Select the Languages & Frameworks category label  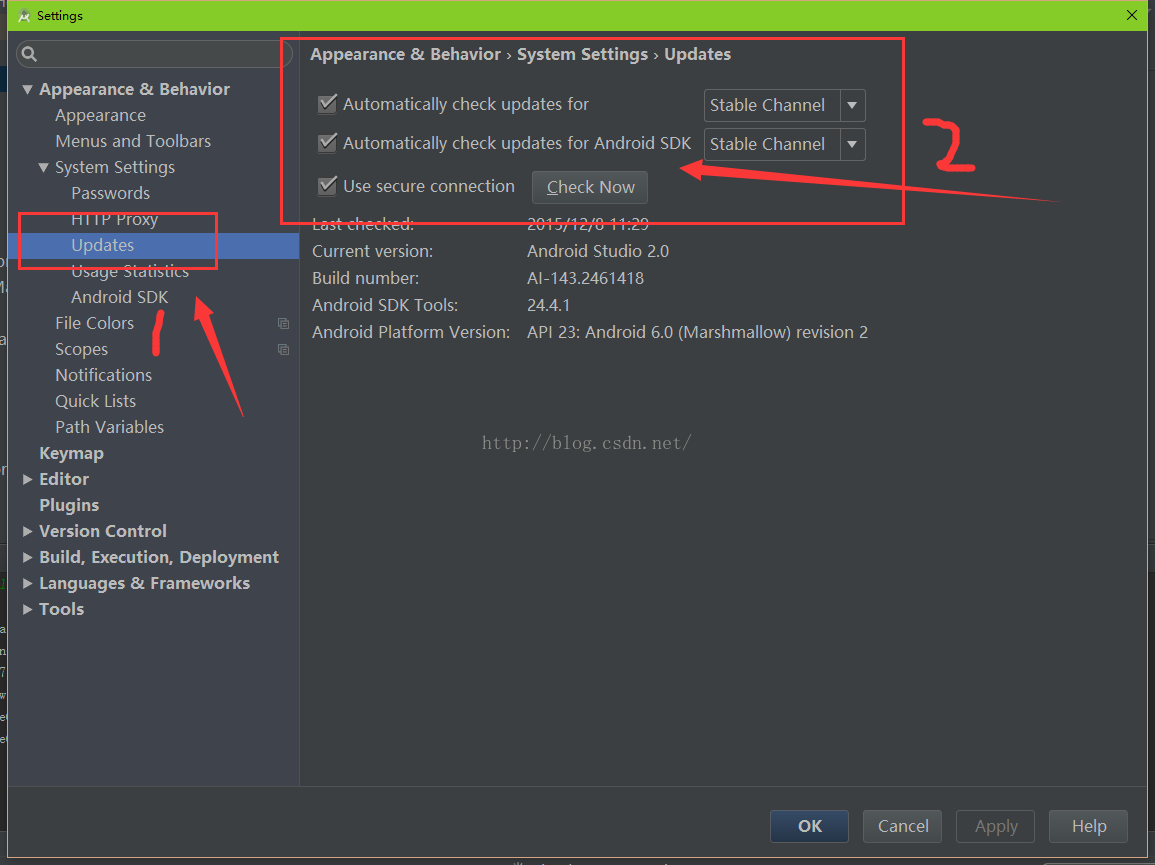(144, 584)
